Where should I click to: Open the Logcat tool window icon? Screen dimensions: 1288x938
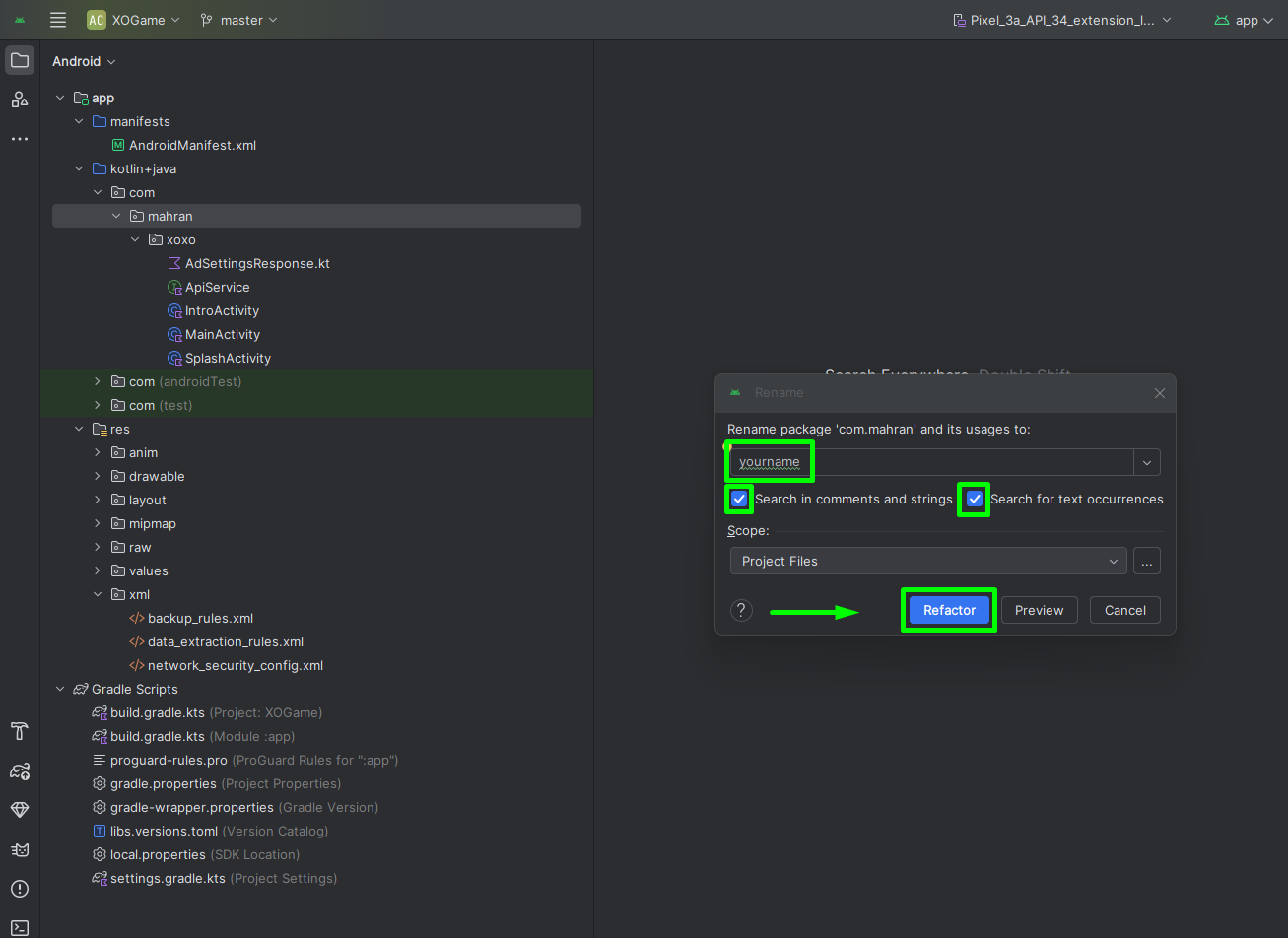pyautogui.click(x=20, y=849)
